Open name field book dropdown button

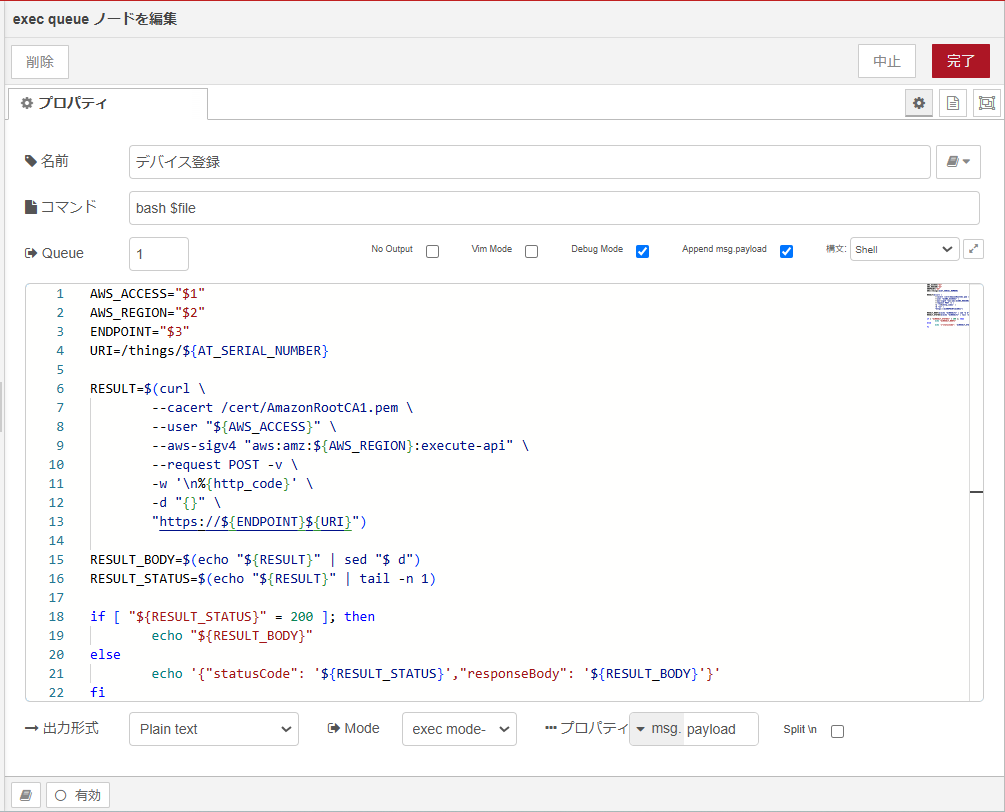pos(958,162)
